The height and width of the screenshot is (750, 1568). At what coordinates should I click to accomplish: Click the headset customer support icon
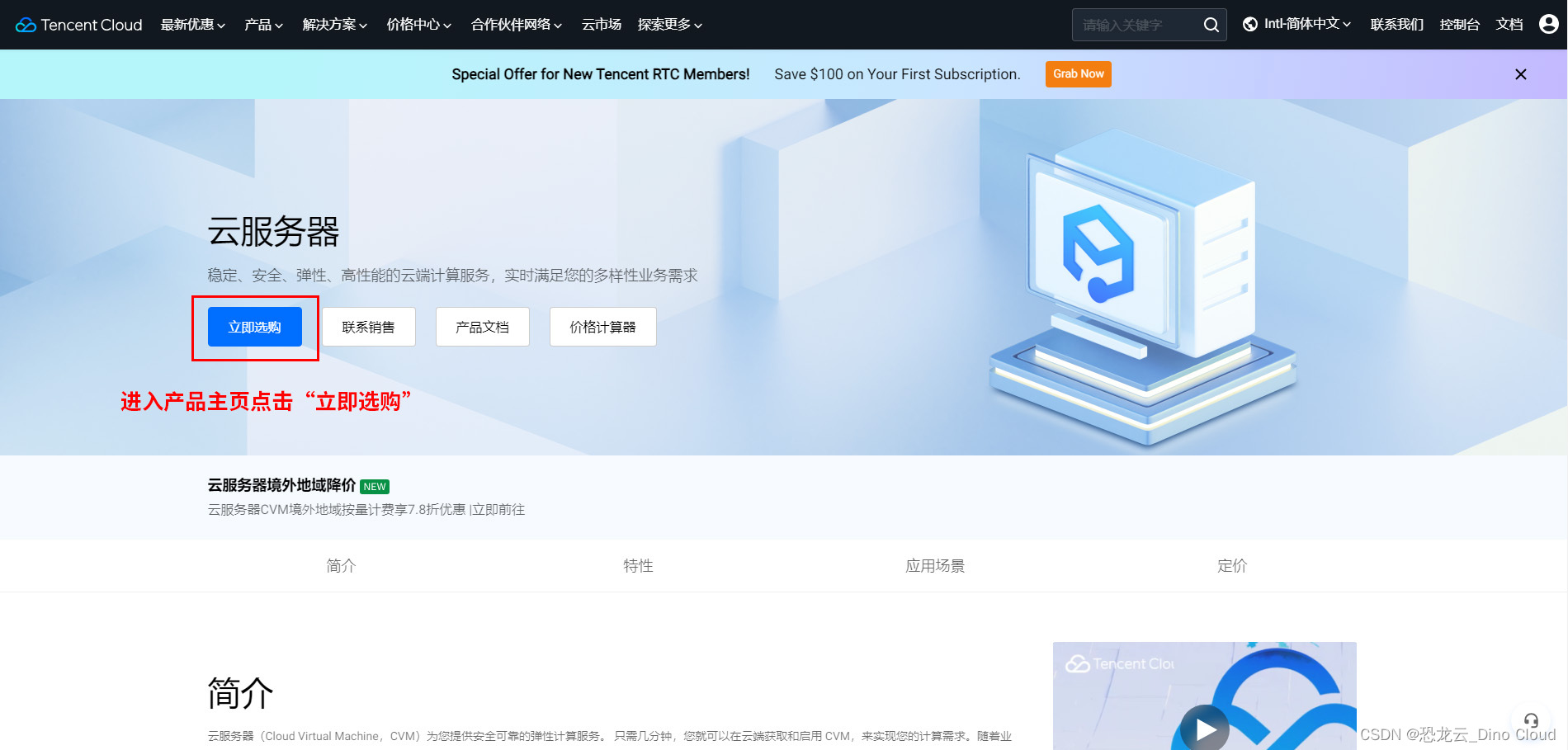(x=1531, y=719)
